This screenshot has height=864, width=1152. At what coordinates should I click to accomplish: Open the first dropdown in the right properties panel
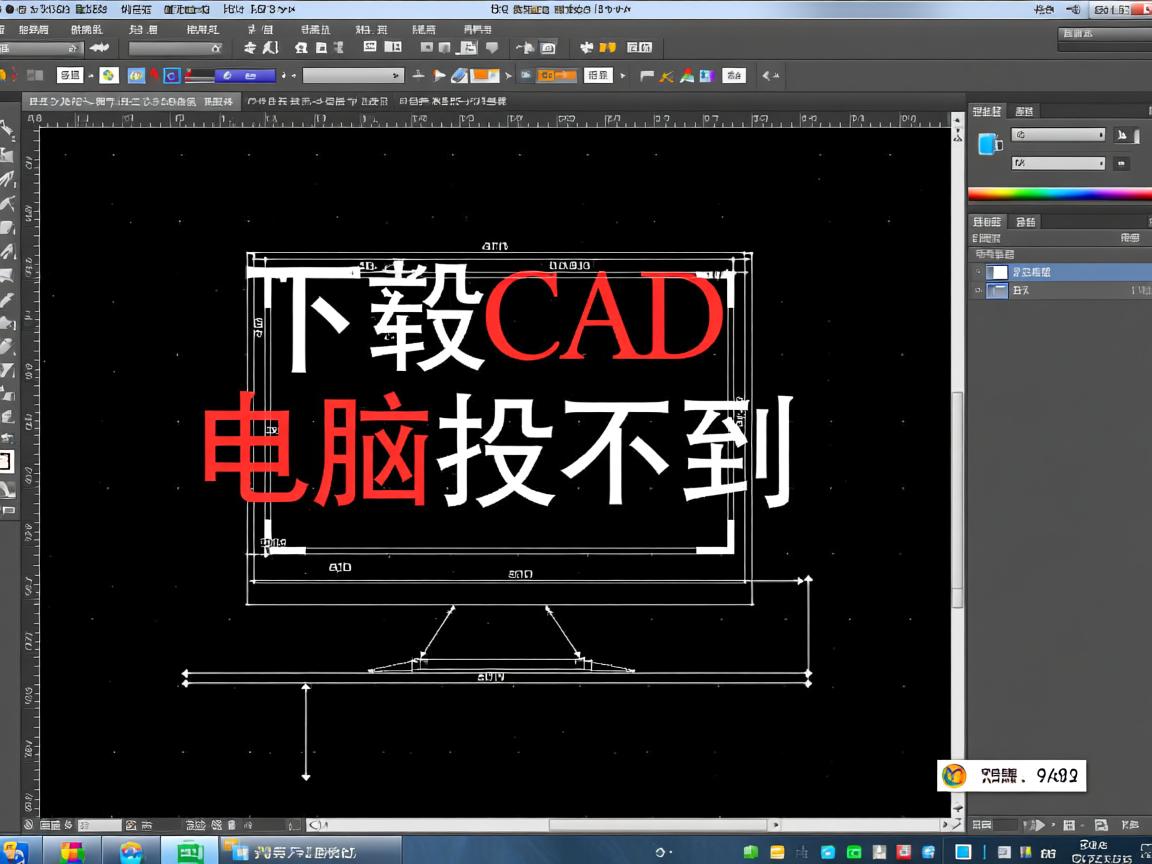pyautogui.click(x=1057, y=135)
